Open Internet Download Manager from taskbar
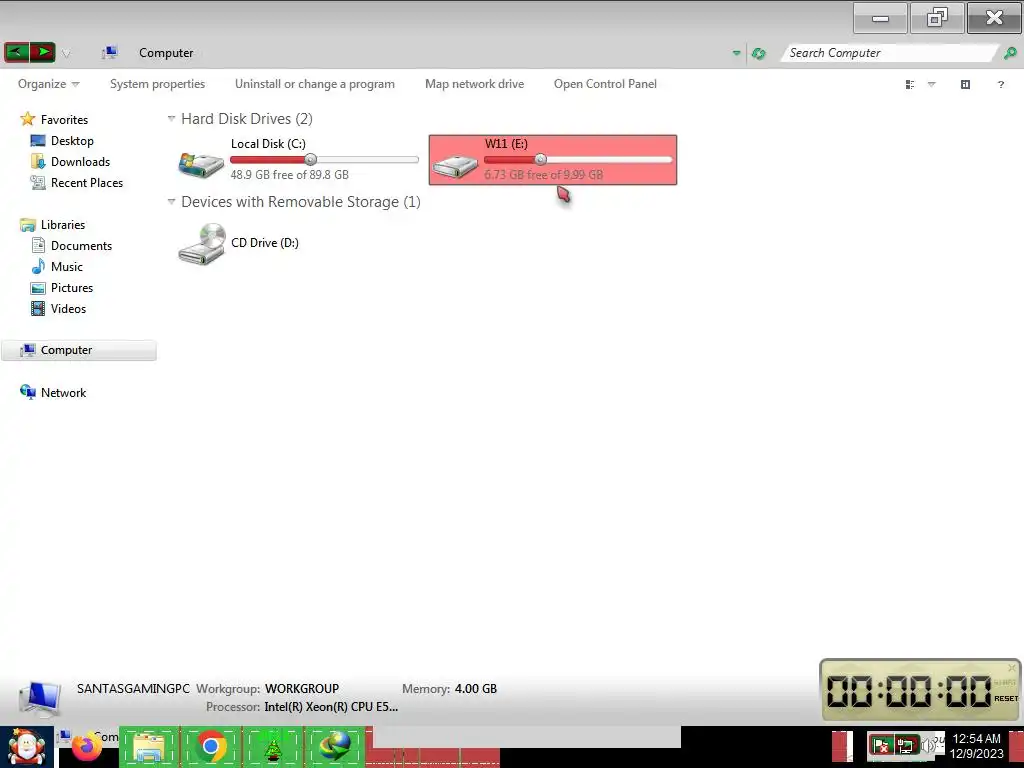1024x768 pixels. click(x=334, y=746)
